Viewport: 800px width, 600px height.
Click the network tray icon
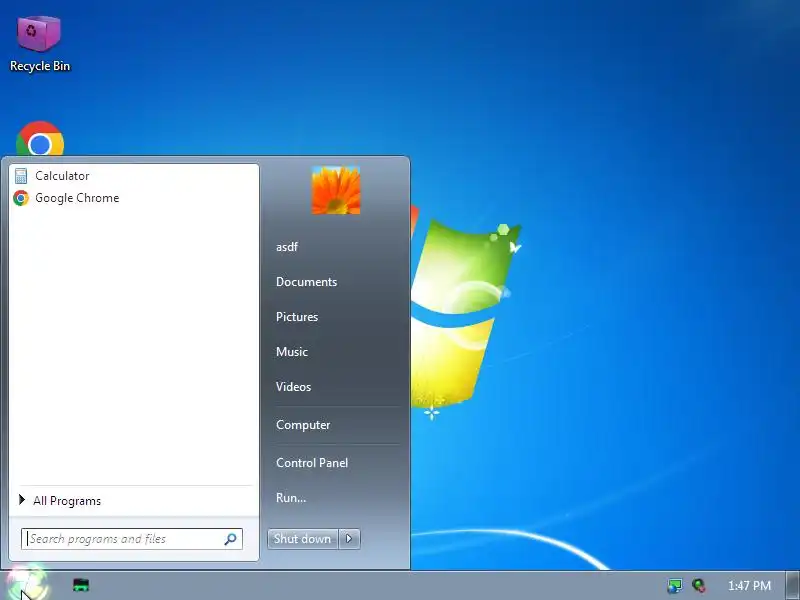pos(674,585)
